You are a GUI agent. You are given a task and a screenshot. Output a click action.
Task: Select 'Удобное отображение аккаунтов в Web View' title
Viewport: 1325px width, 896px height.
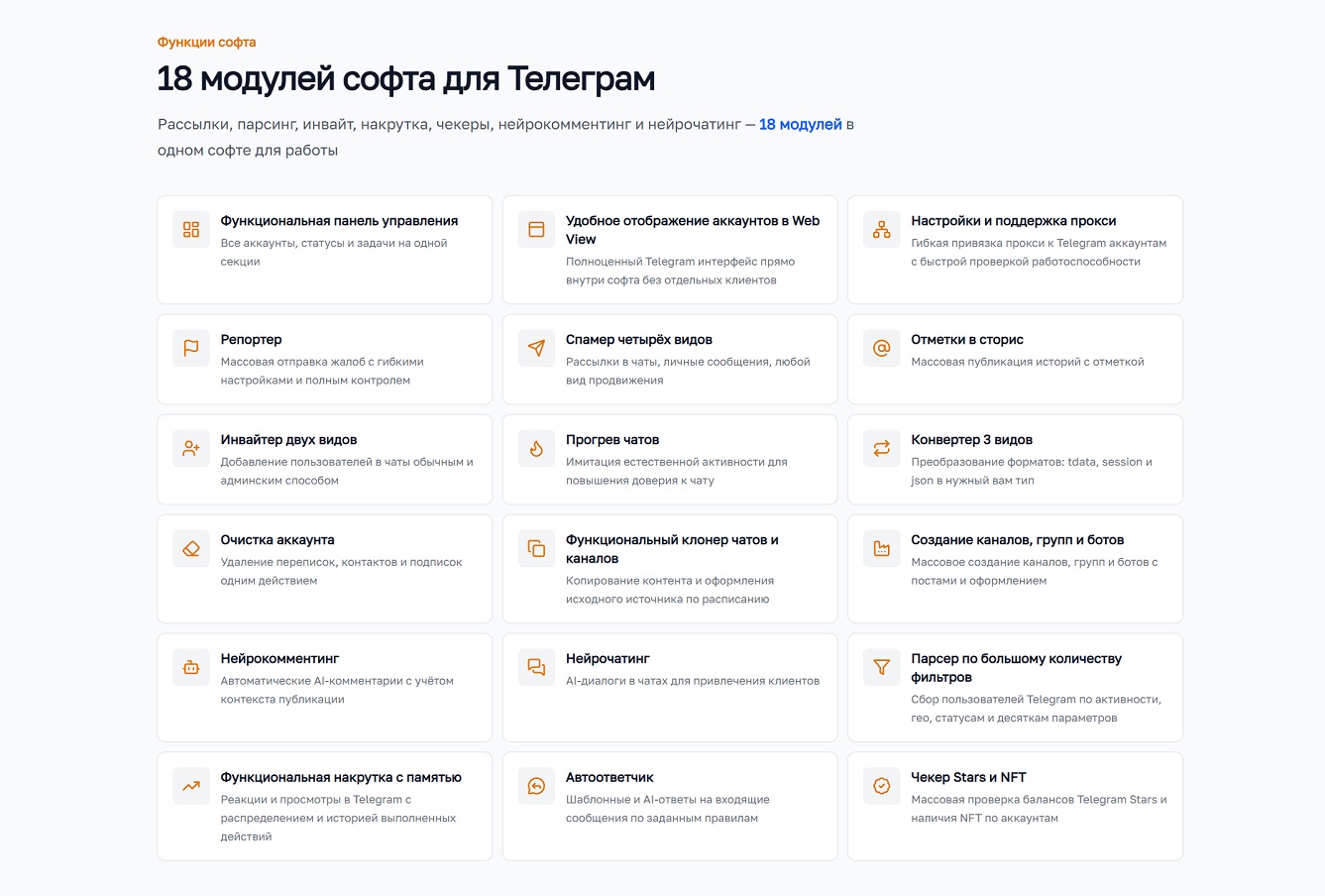pos(693,230)
